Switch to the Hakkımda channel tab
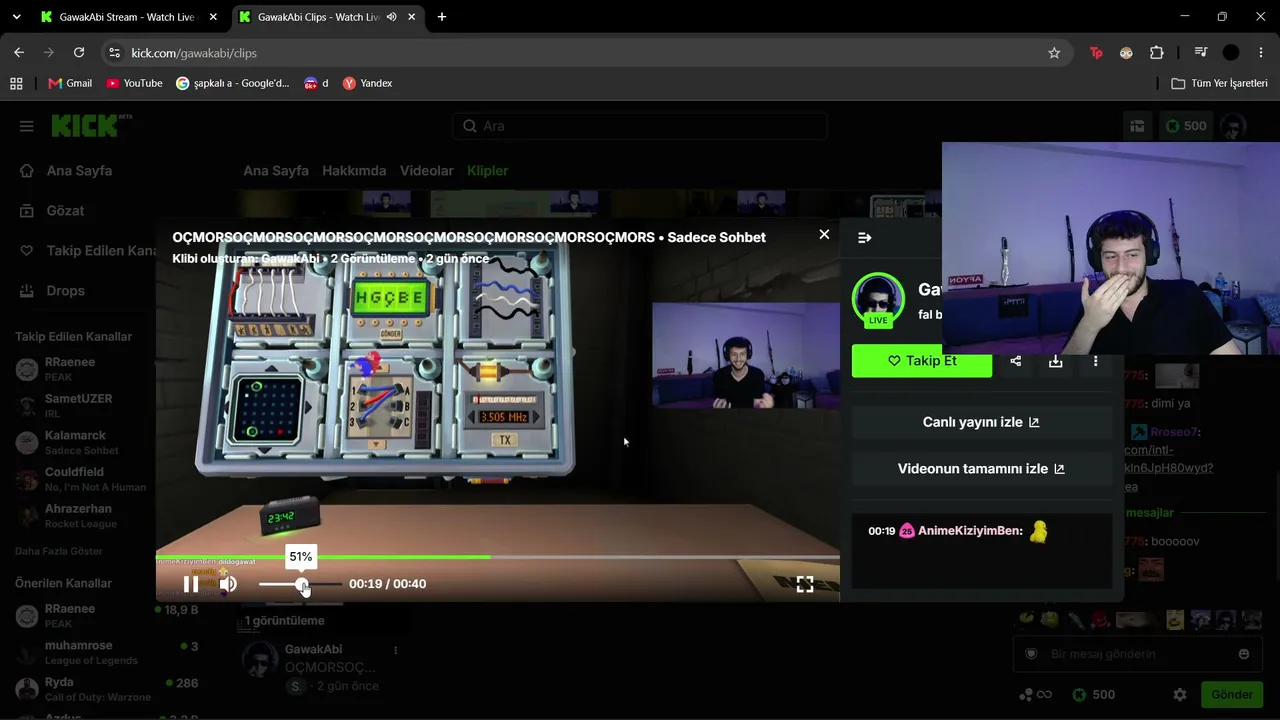This screenshot has height=720, width=1280. (x=354, y=171)
